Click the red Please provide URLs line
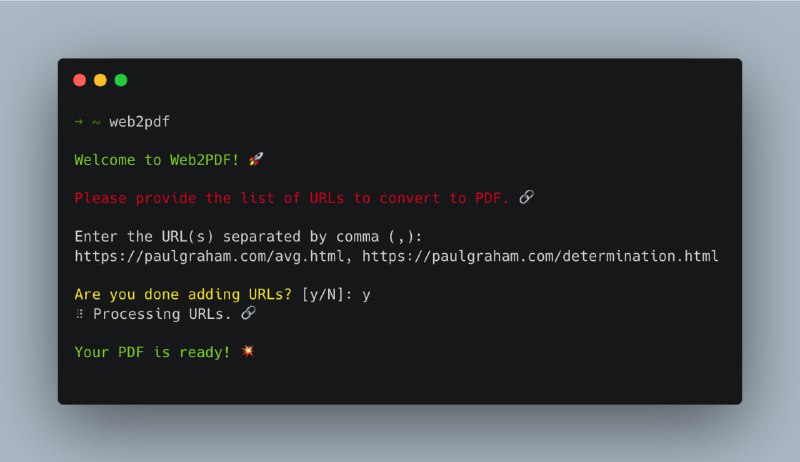Image resolution: width=800 pixels, height=462 pixels. click(292, 198)
